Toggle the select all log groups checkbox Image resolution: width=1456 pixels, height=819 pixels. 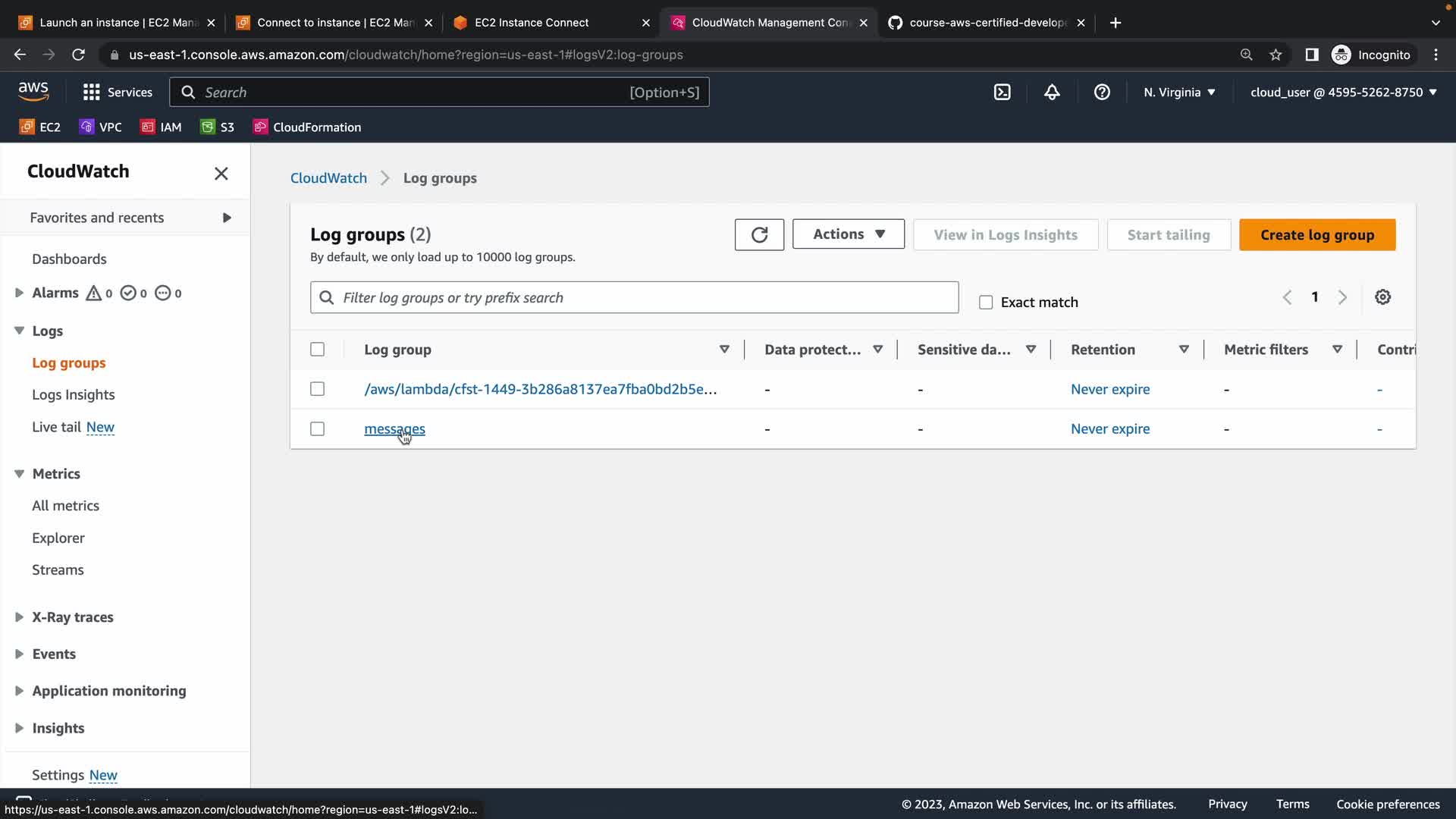317,350
